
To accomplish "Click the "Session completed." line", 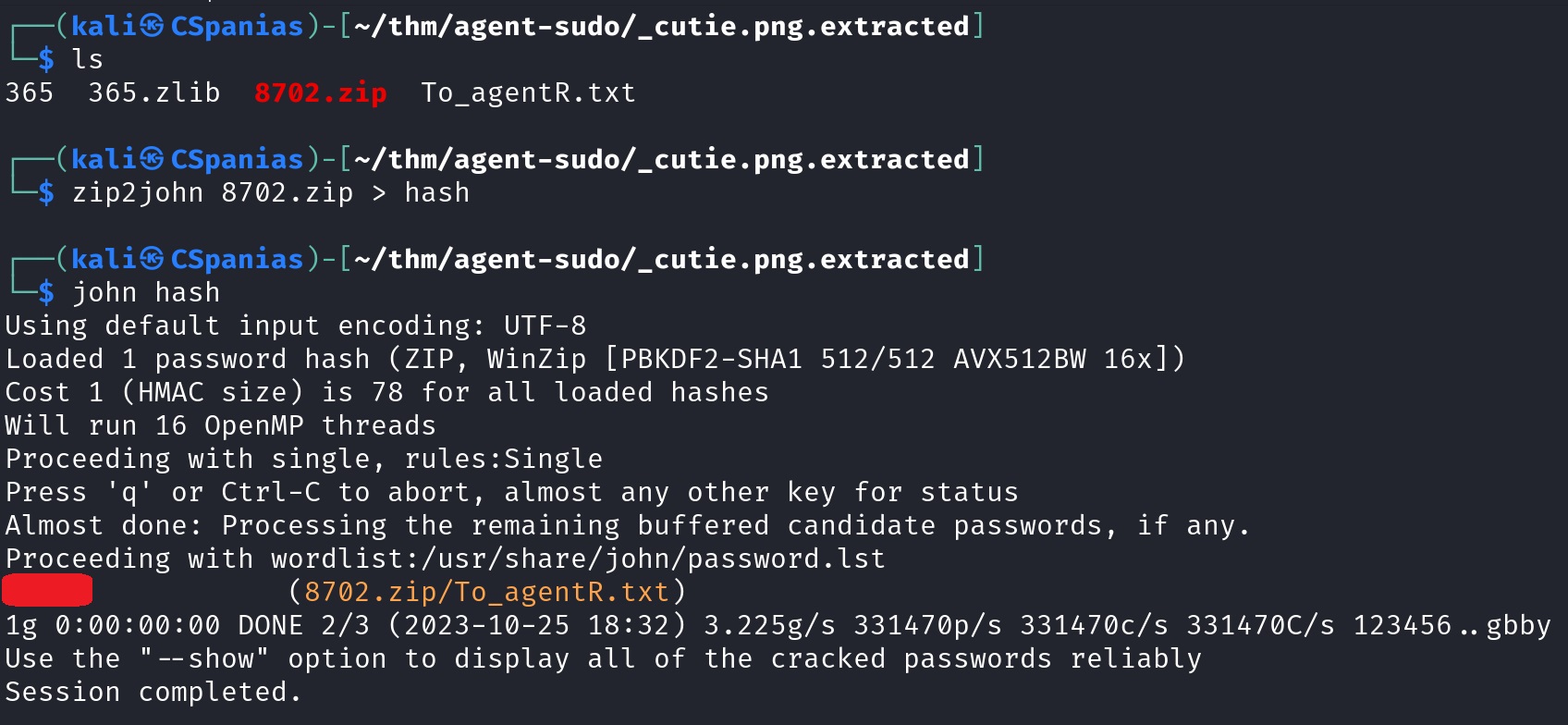I will tap(153, 692).
